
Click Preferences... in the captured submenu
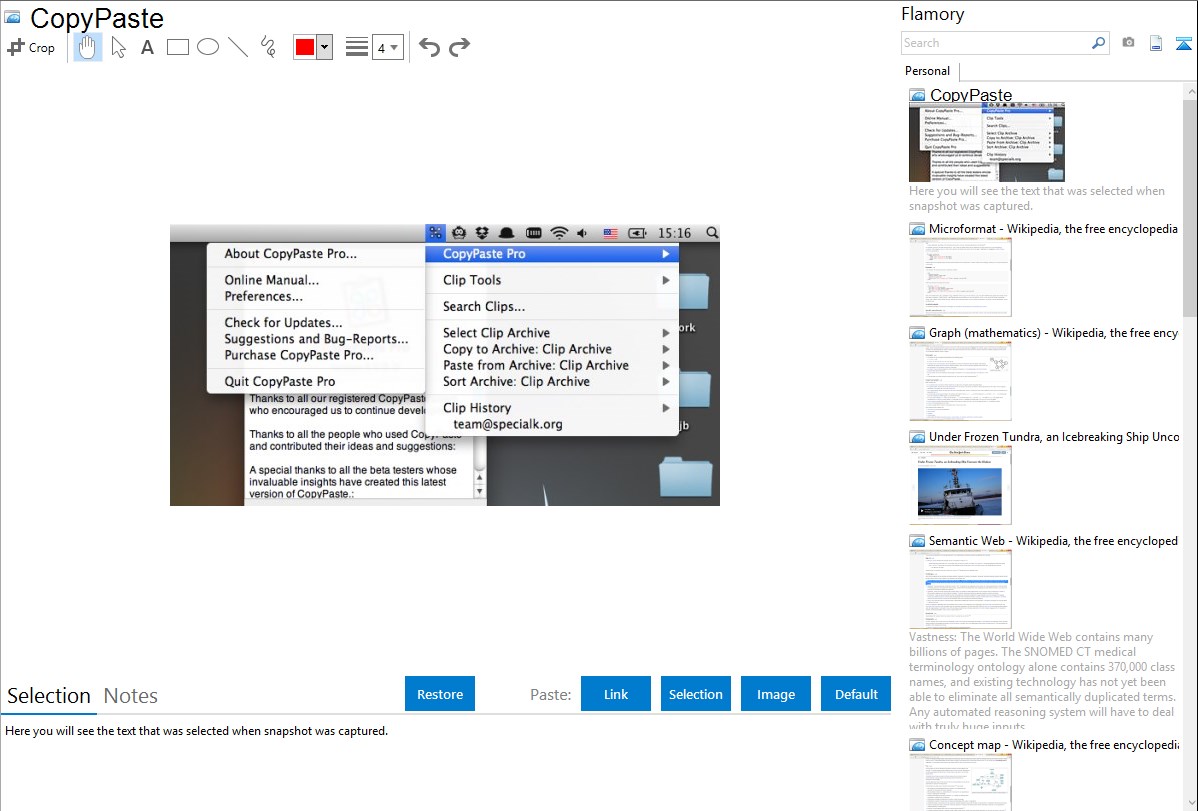(x=264, y=297)
